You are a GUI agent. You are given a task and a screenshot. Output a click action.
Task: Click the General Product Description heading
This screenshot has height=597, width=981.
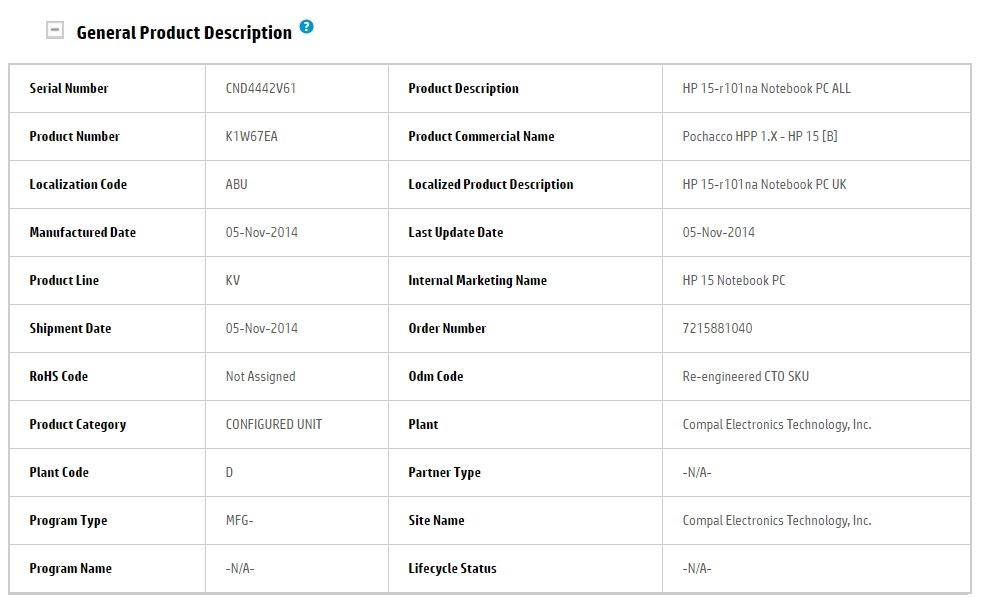(184, 33)
